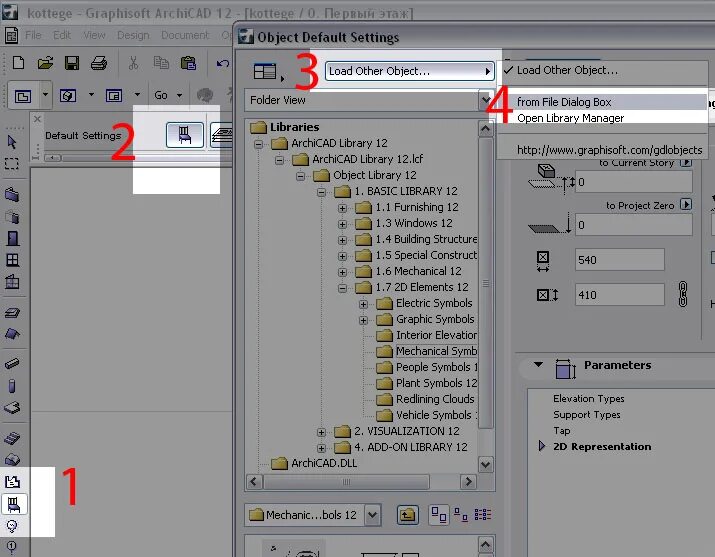Open the View menu

point(94,35)
